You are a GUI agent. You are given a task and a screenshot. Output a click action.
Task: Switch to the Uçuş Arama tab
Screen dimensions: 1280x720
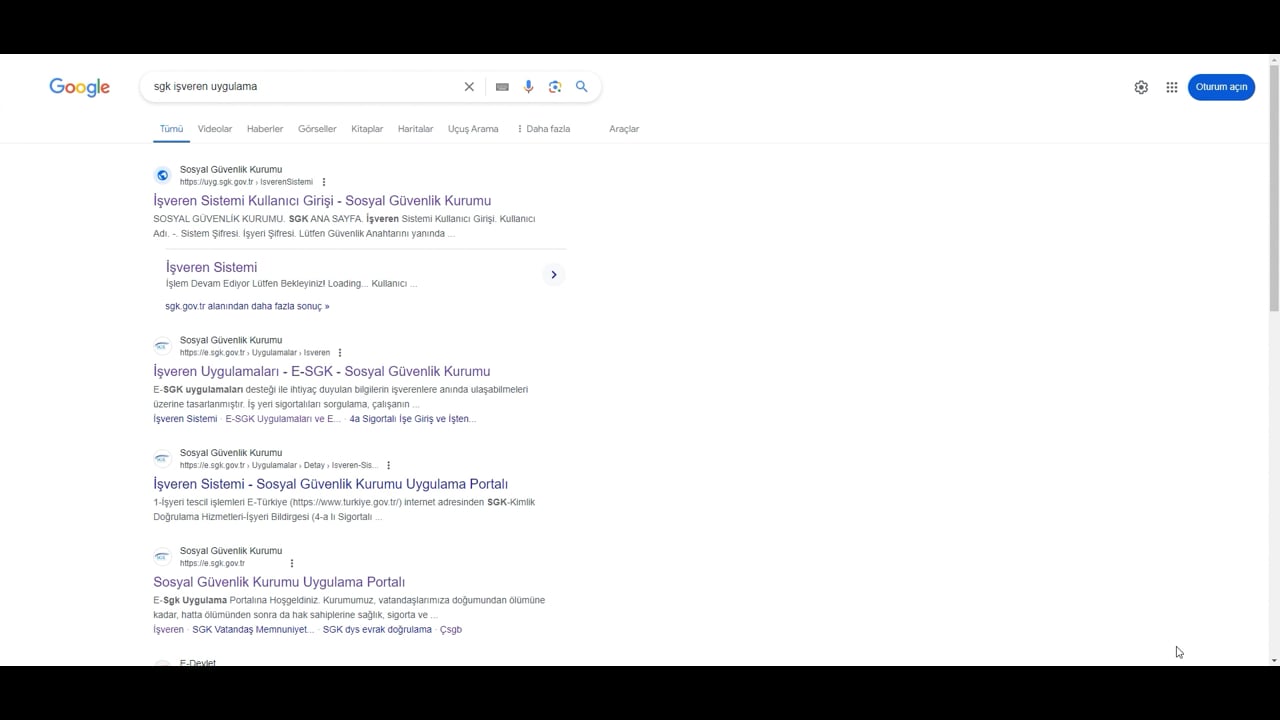[x=473, y=129]
